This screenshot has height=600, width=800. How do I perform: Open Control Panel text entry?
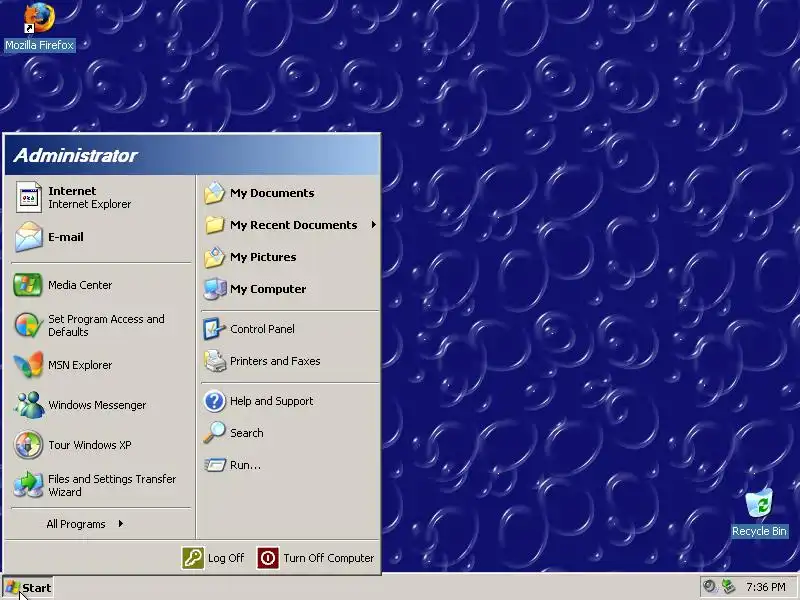click(x=262, y=329)
